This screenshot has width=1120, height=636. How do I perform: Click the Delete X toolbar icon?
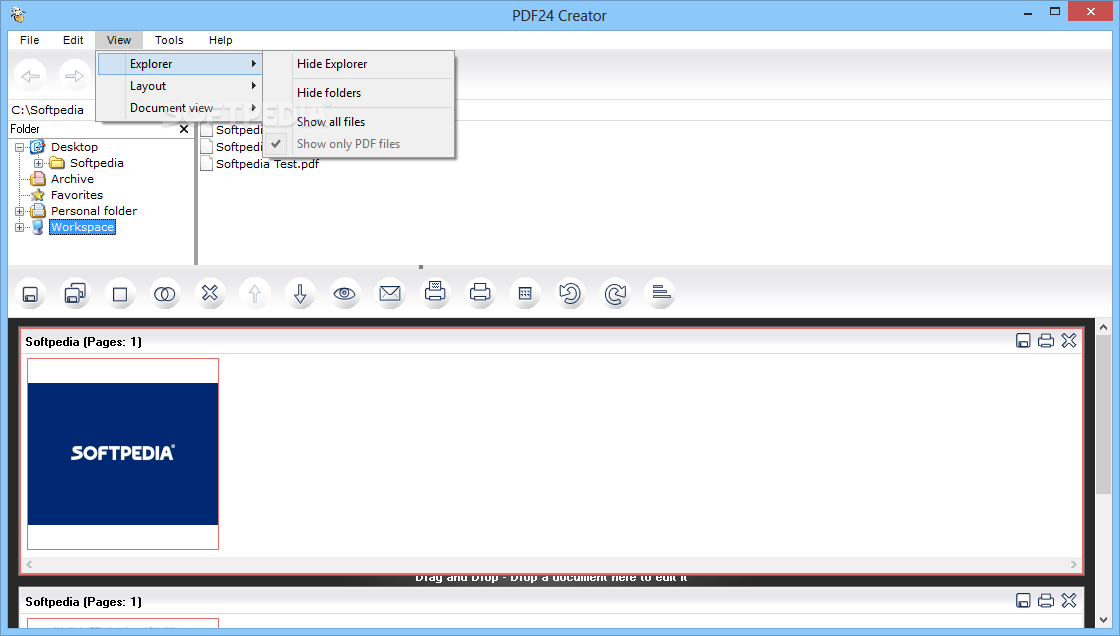tap(210, 294)
